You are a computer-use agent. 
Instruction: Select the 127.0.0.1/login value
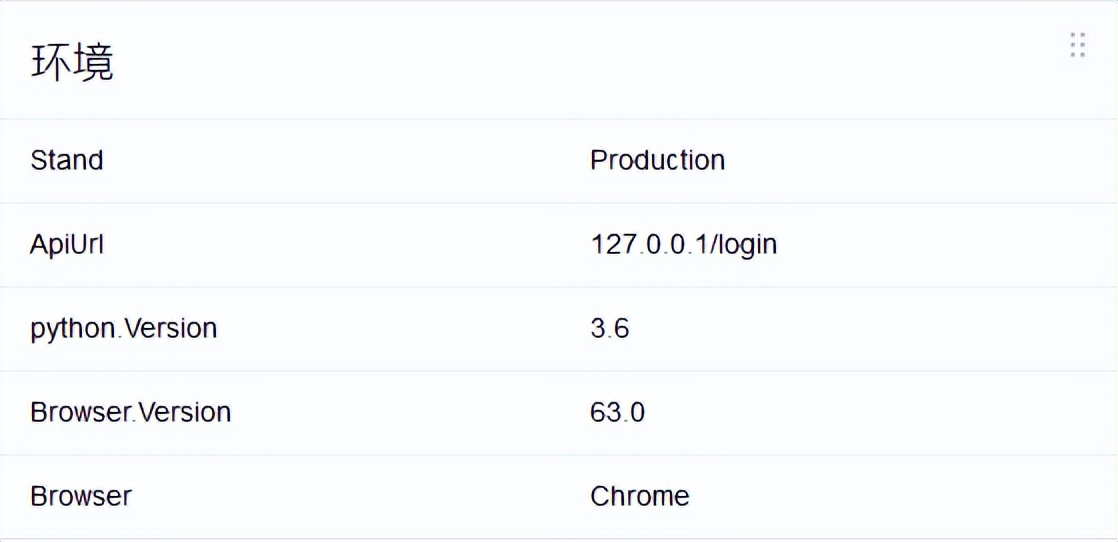[x=683, y=244]
